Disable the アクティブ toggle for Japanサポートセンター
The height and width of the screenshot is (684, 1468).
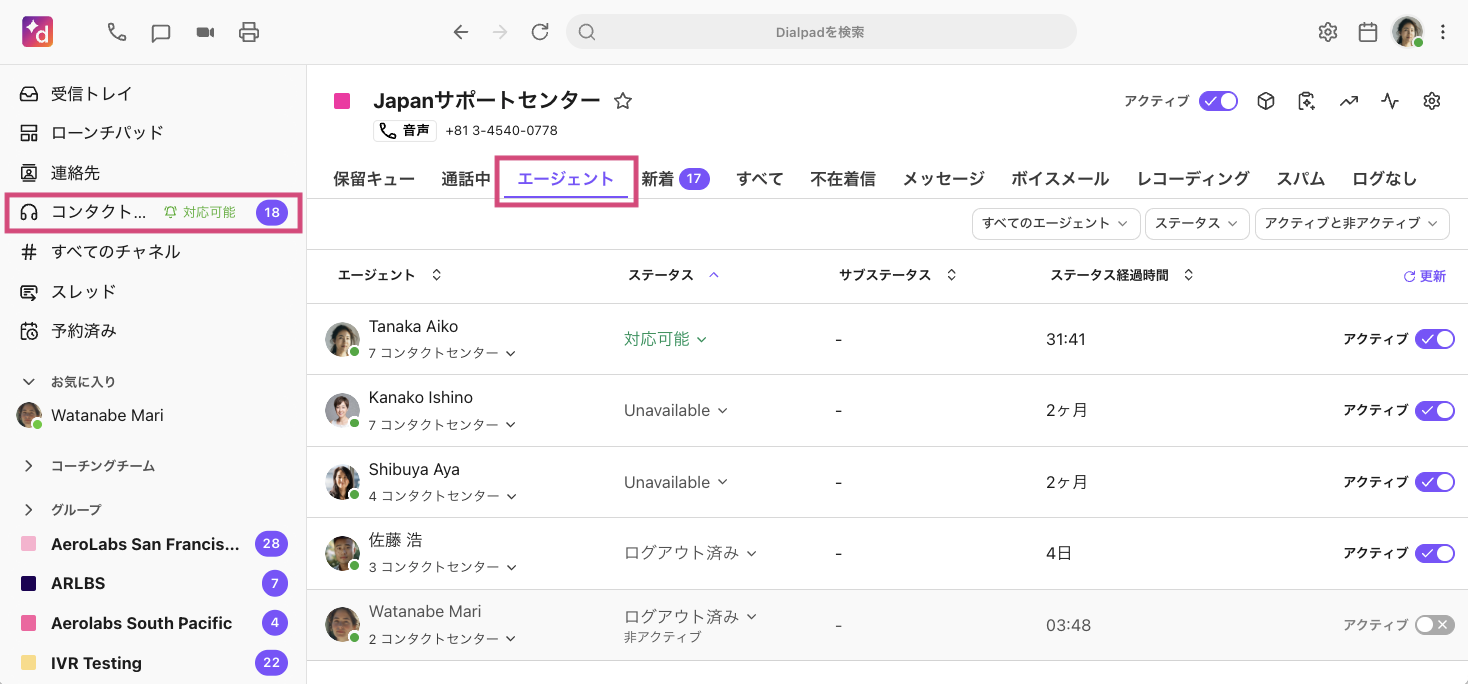[1218, 100]
